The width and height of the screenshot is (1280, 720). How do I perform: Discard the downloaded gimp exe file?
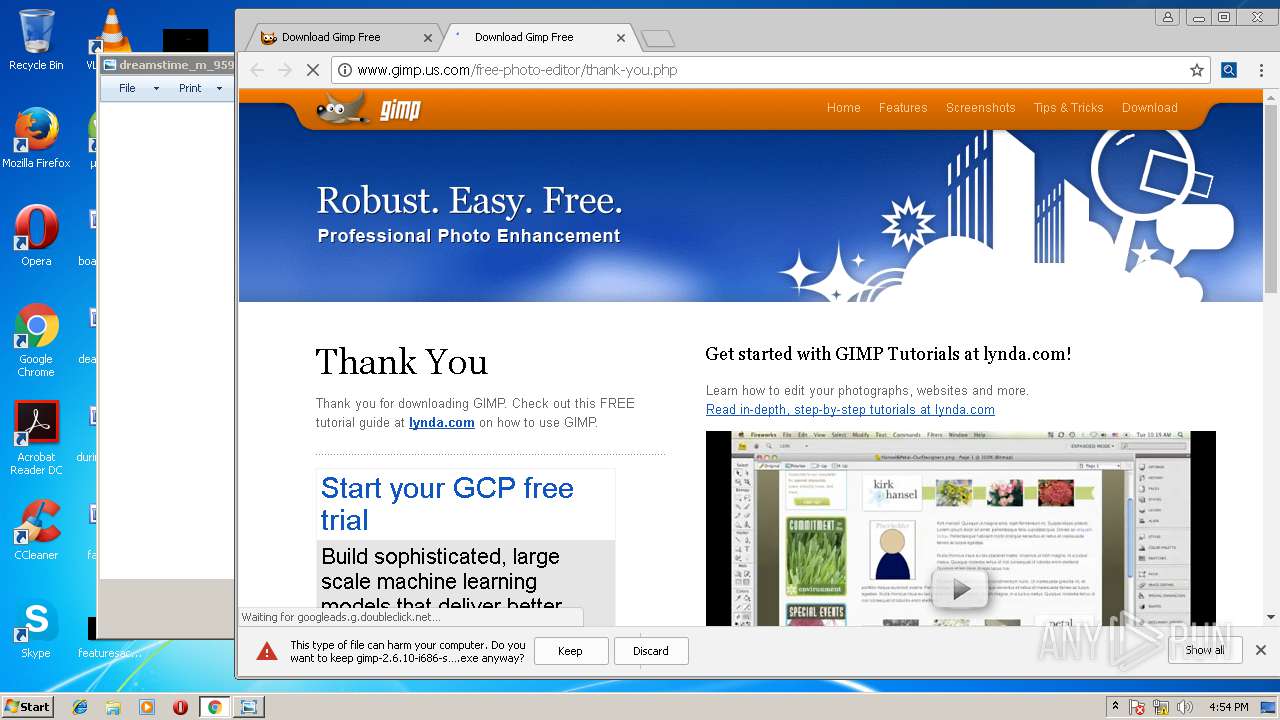pyautogui.click(x=650, y=651)
